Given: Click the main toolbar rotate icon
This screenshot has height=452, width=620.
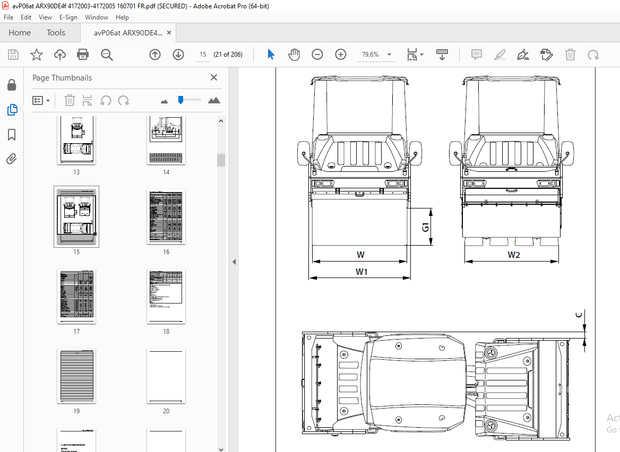Looking at the screenshot, I should click(593, 55).
